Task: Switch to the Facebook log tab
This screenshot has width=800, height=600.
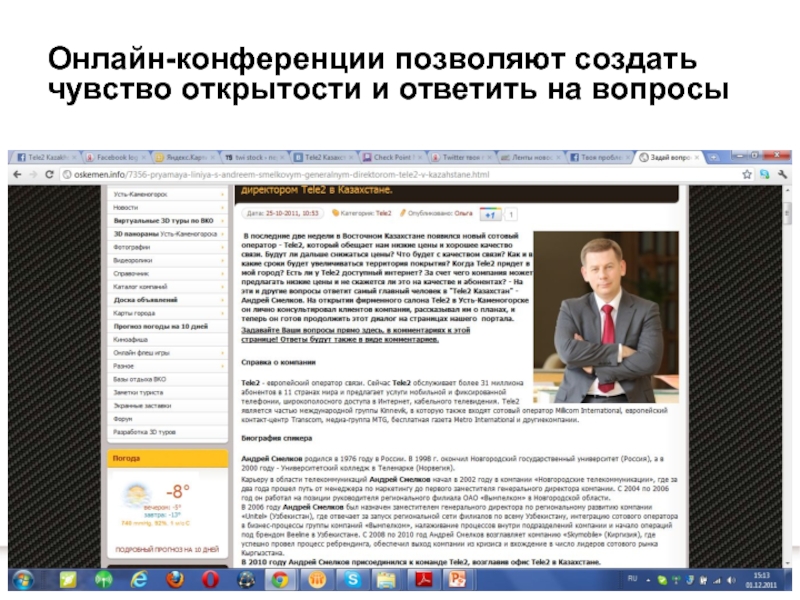Action: coord(115,158)
